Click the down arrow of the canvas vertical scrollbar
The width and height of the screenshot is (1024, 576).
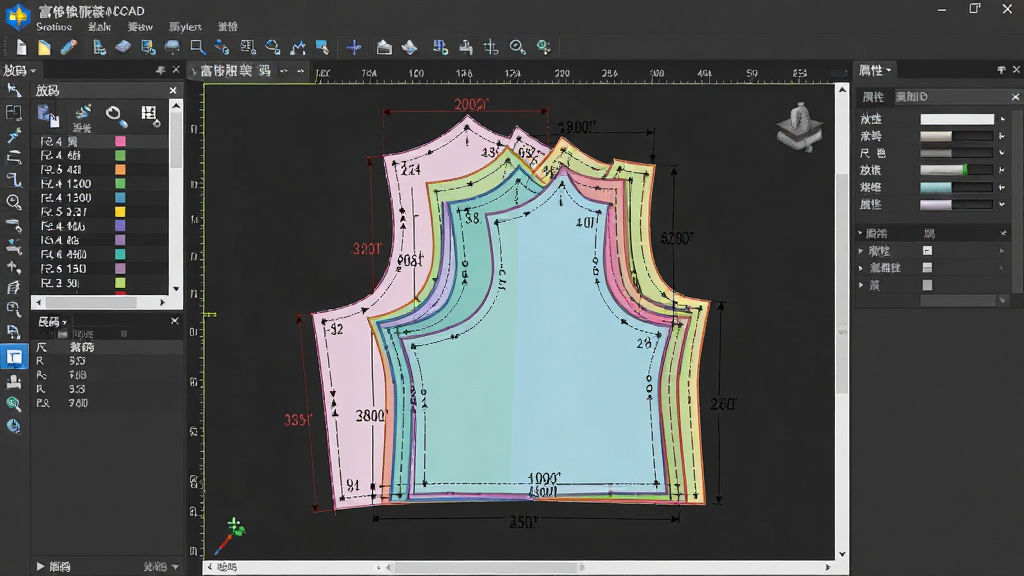coord(842,554)
